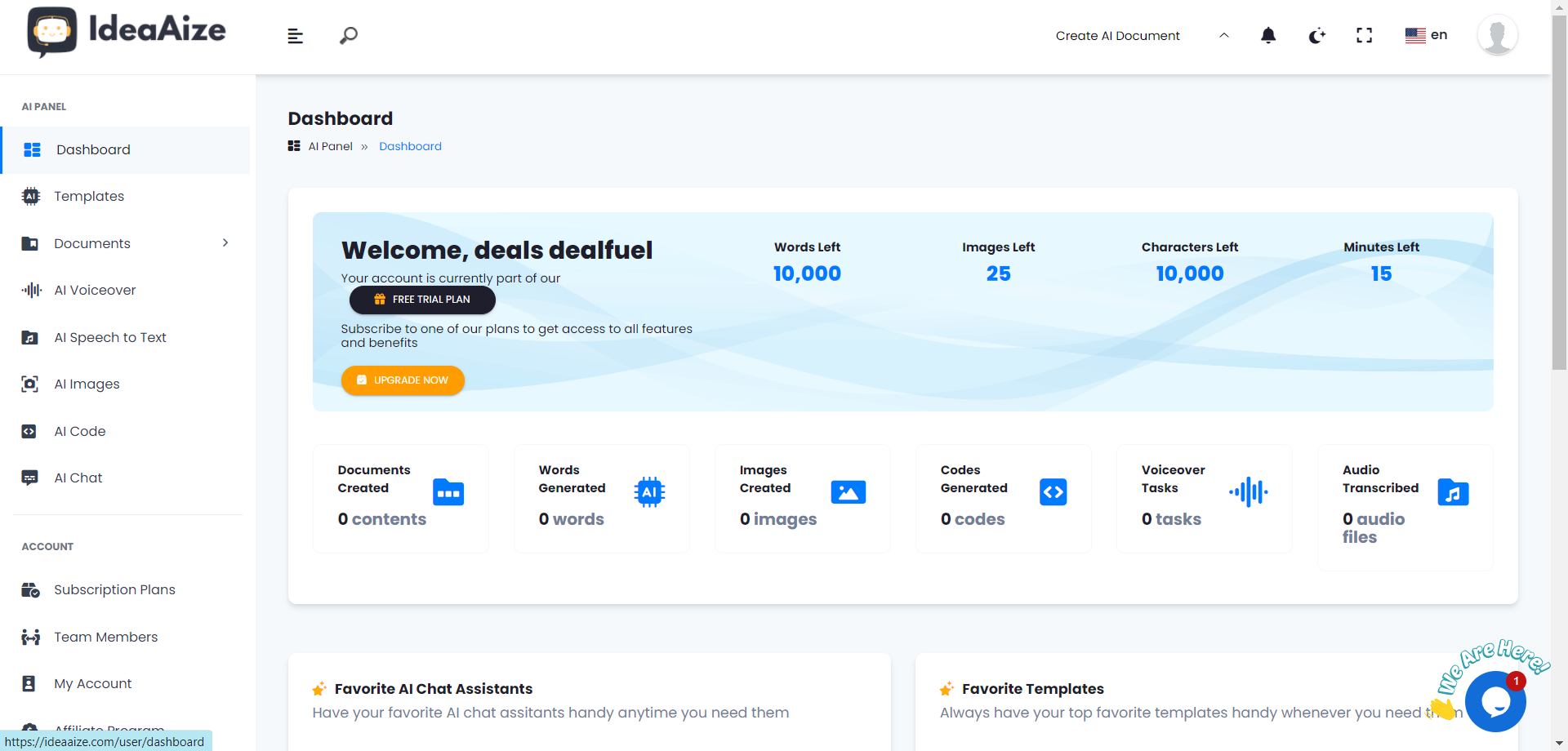The image size is (1568, 751).
Task: Toggle dark mode with the moon icon
Action: 1316,35
